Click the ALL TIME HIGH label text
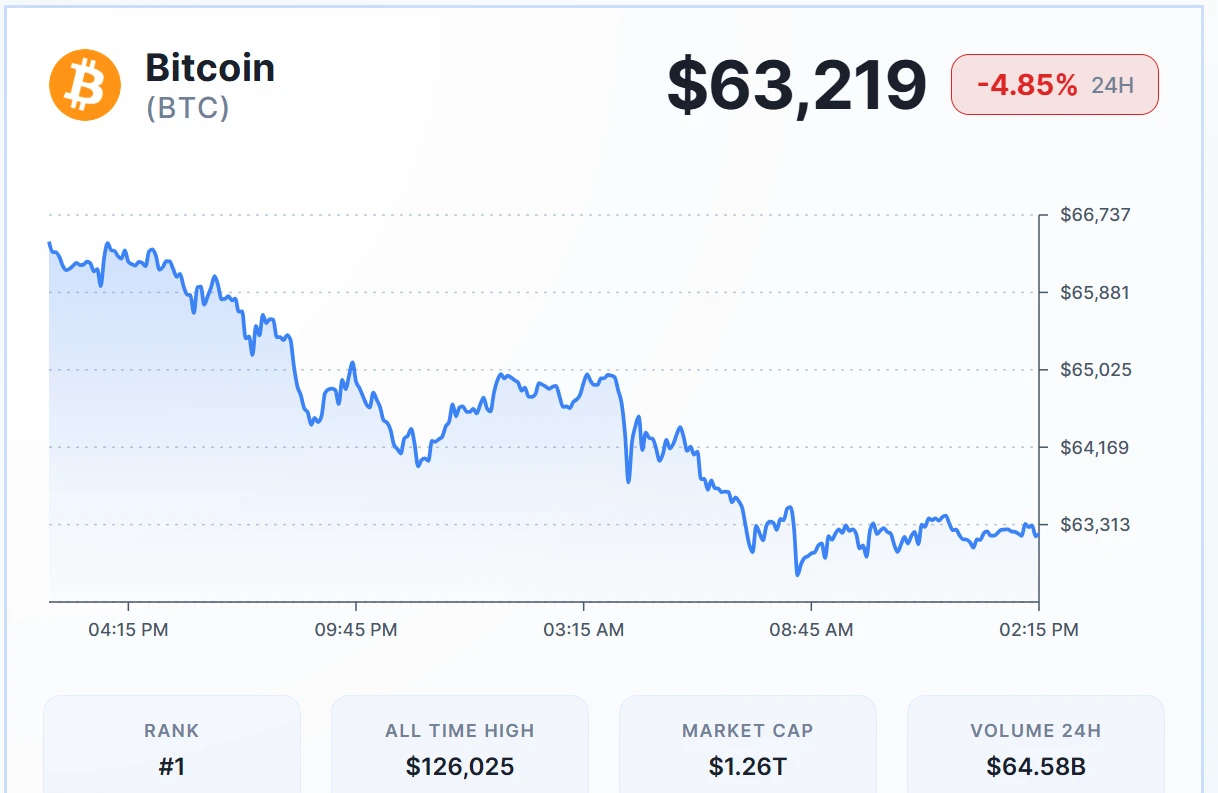The image size is (1218, 793). (460, 731)
